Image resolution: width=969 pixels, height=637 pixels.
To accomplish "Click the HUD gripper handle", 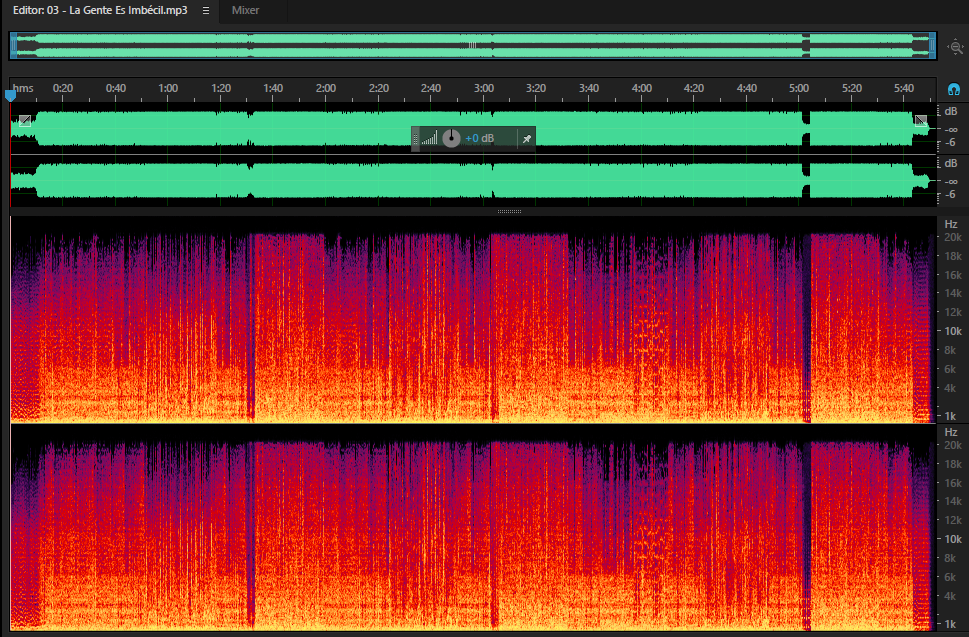I will (x=415, y=138).
